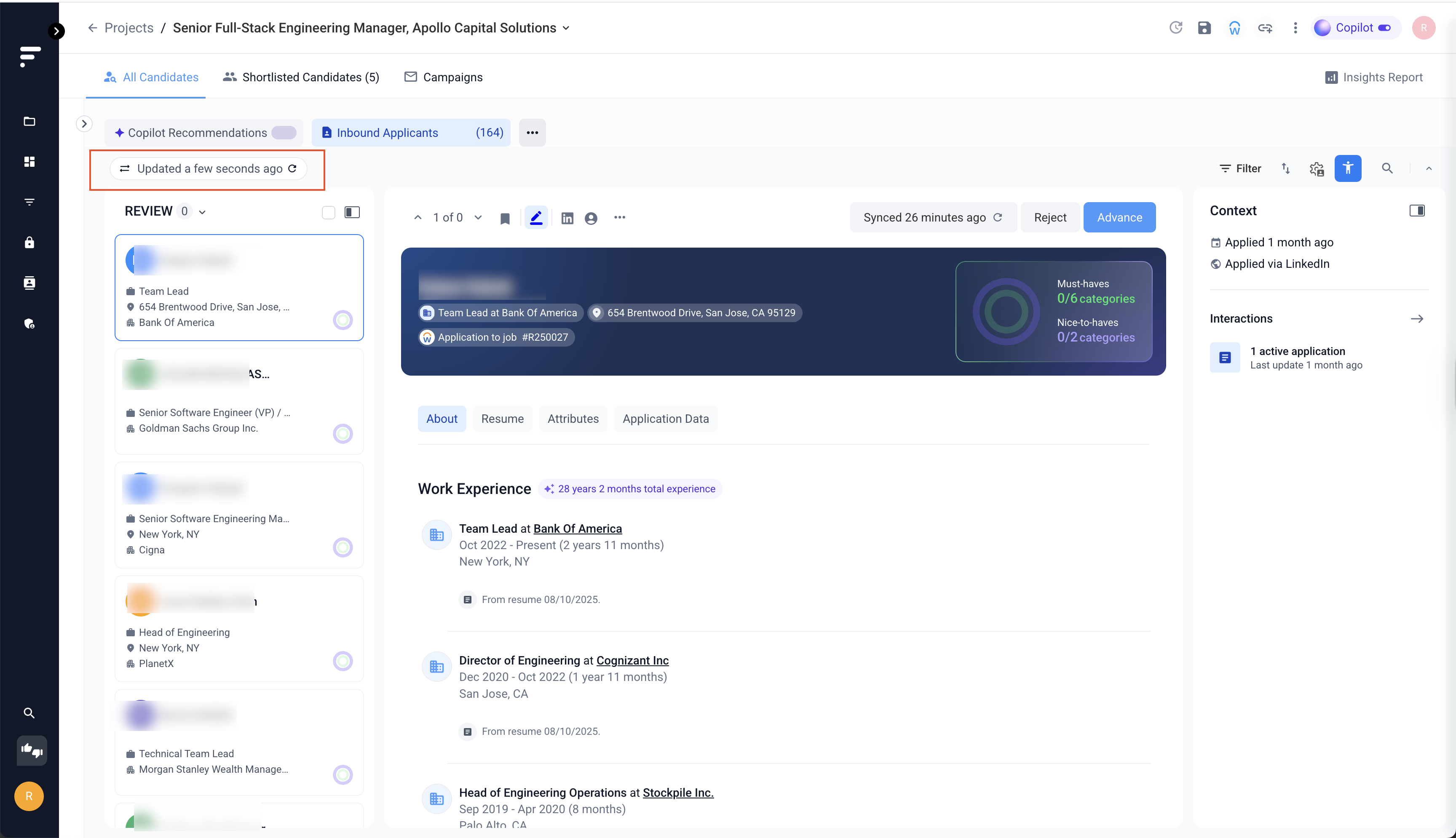Screen dimensions: 1456x838
Task: Toggle the Copilot switch in header
Action: point(1385,28)
